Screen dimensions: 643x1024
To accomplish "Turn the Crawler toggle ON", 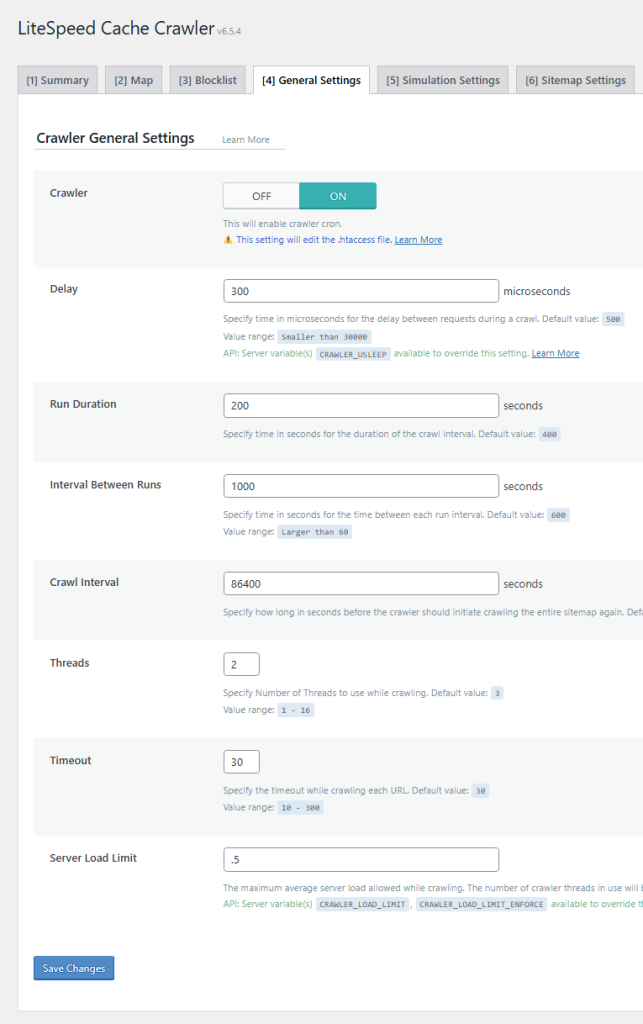I will [337, 195].
